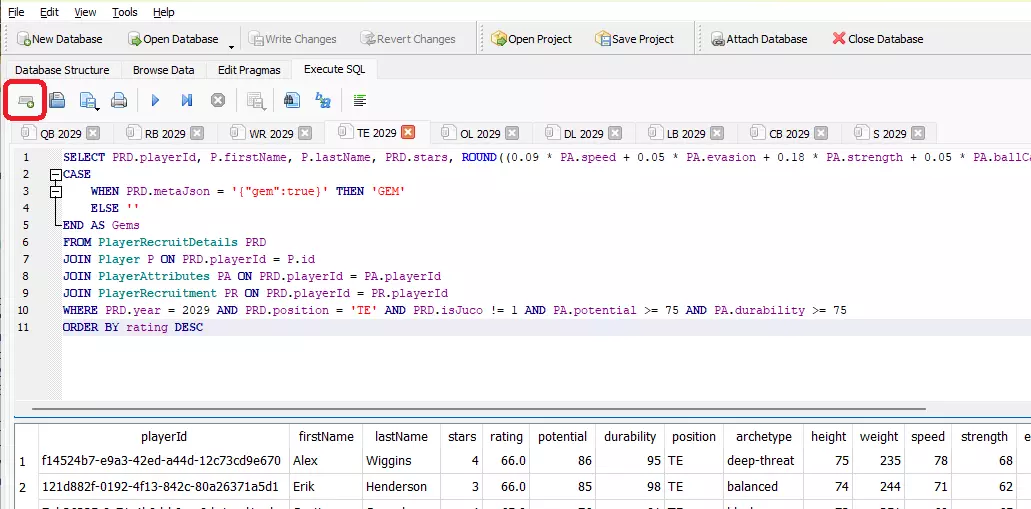Switch to the Browse Data tab
This screenshot has width=1031, height=509.
tap(163, 70)
